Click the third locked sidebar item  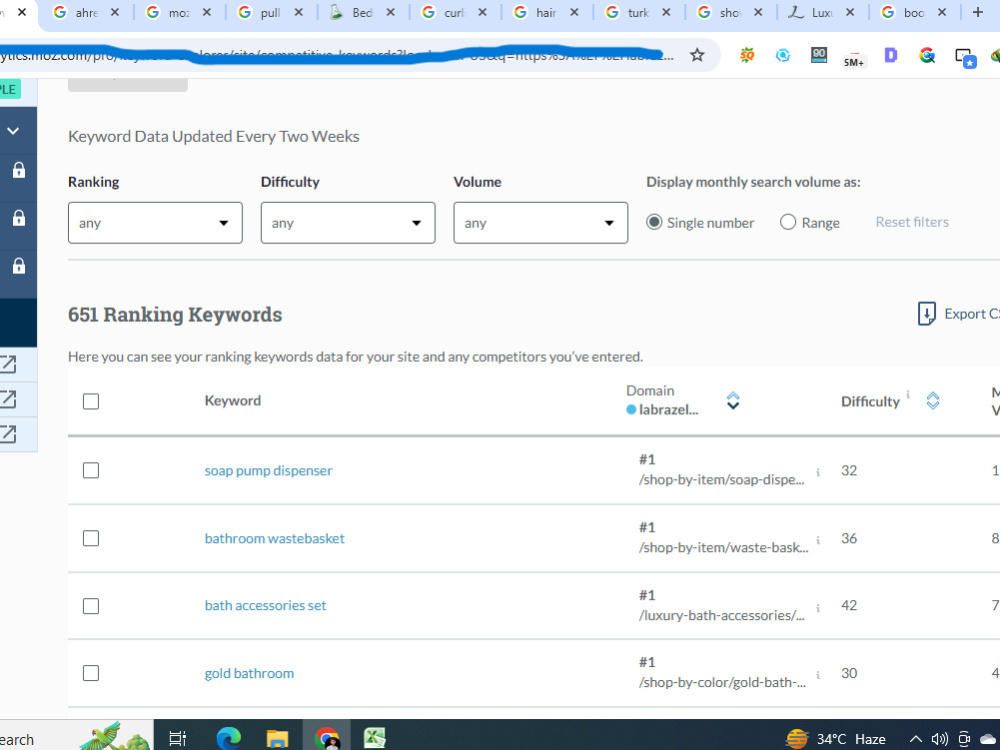(x=18, y=265)
